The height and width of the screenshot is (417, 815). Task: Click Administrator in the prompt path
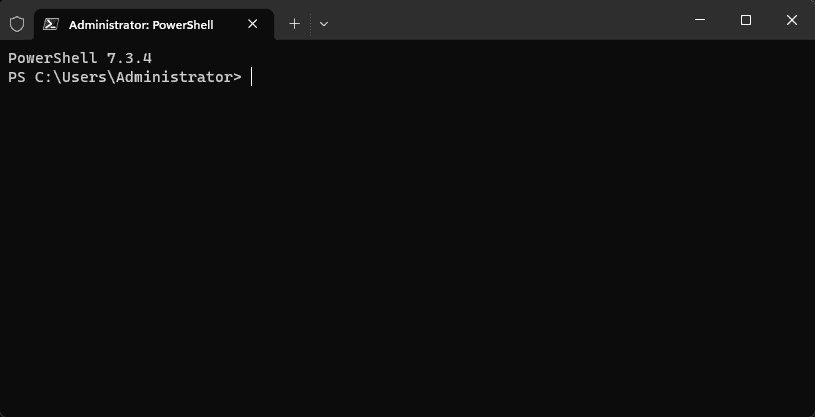click(x=173, y=77)
